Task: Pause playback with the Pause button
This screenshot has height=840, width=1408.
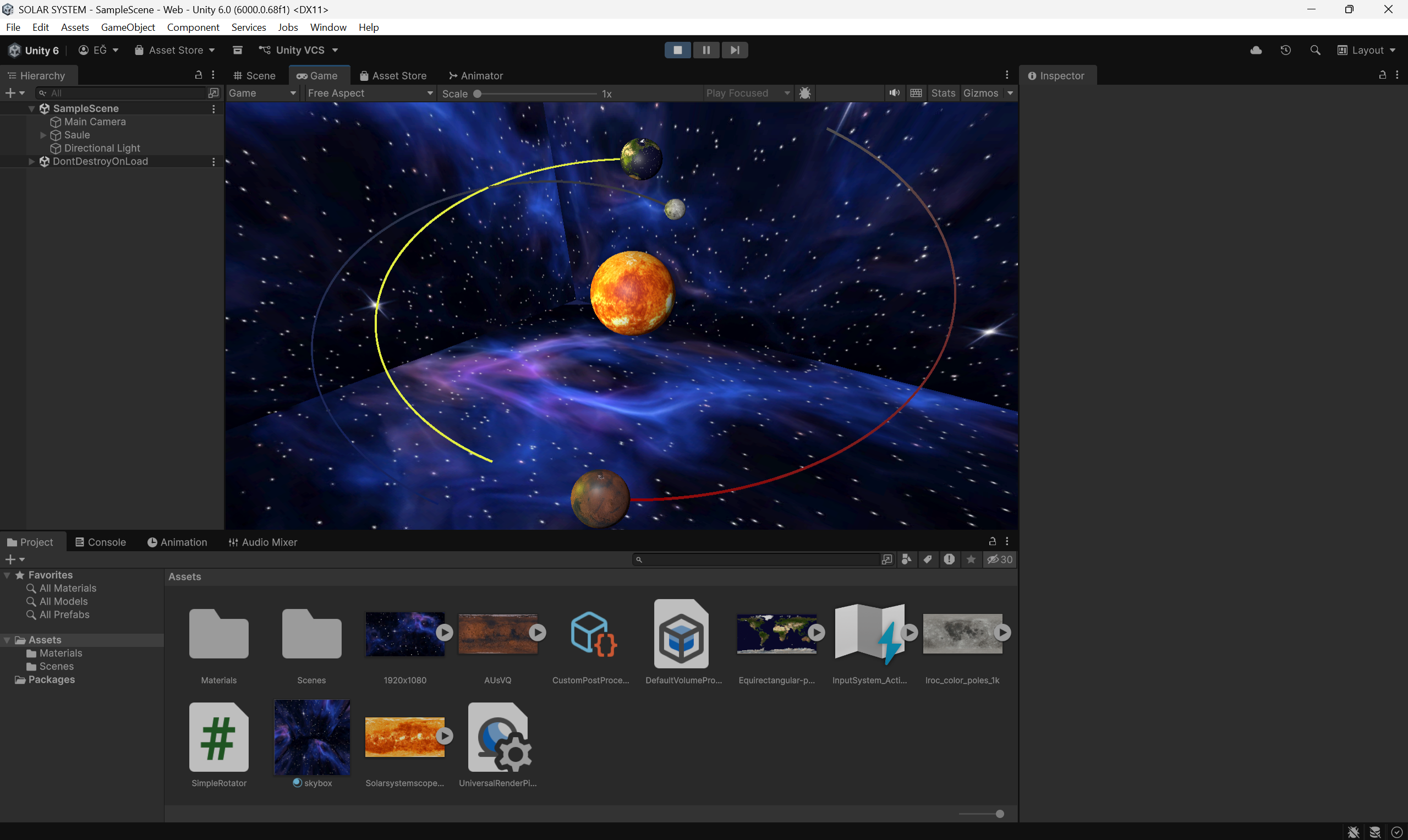Action: click(x=706, y=51)
